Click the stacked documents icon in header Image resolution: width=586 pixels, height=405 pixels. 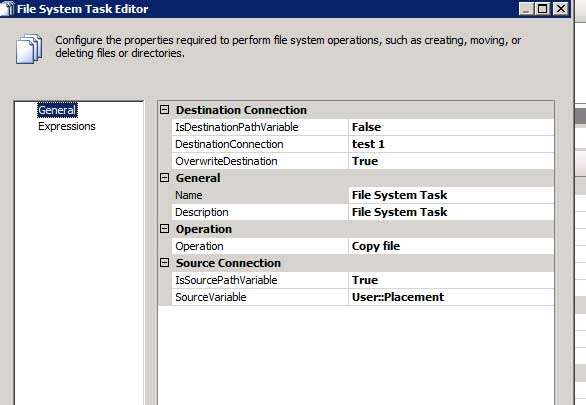pyautogui.click(x=29, y=49)
